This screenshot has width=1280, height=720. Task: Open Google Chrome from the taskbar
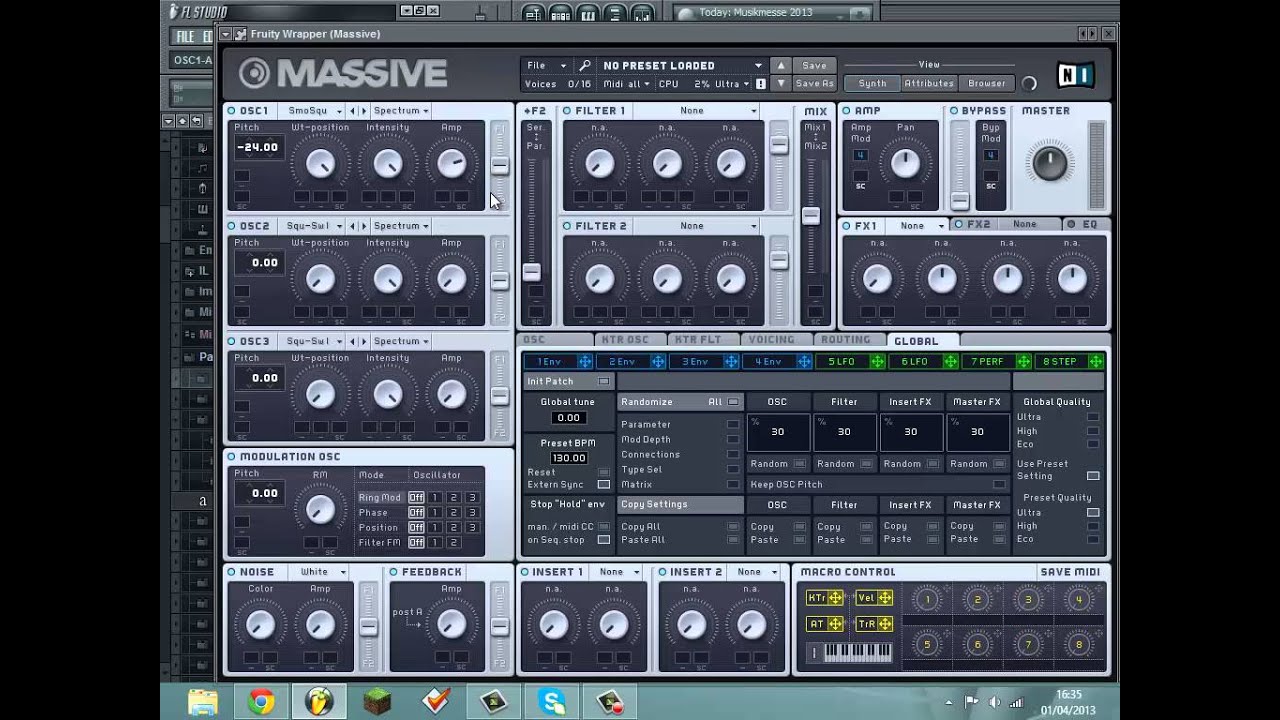(262, 702)
